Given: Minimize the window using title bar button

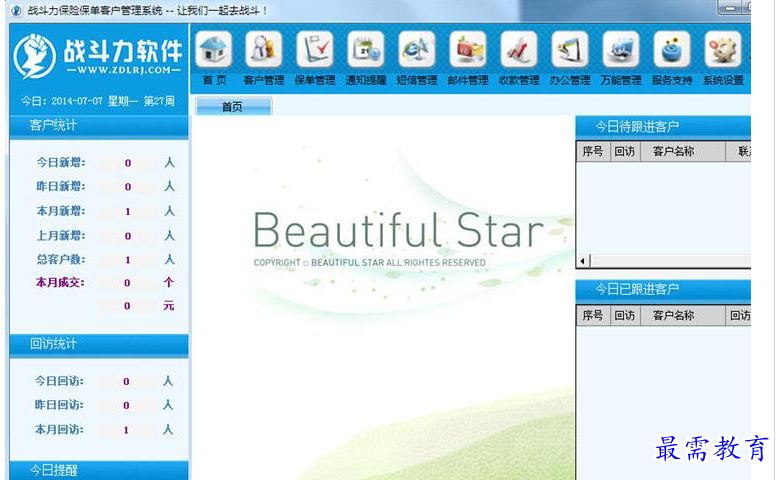Looking at the screenshot, I should pos(729,7).
